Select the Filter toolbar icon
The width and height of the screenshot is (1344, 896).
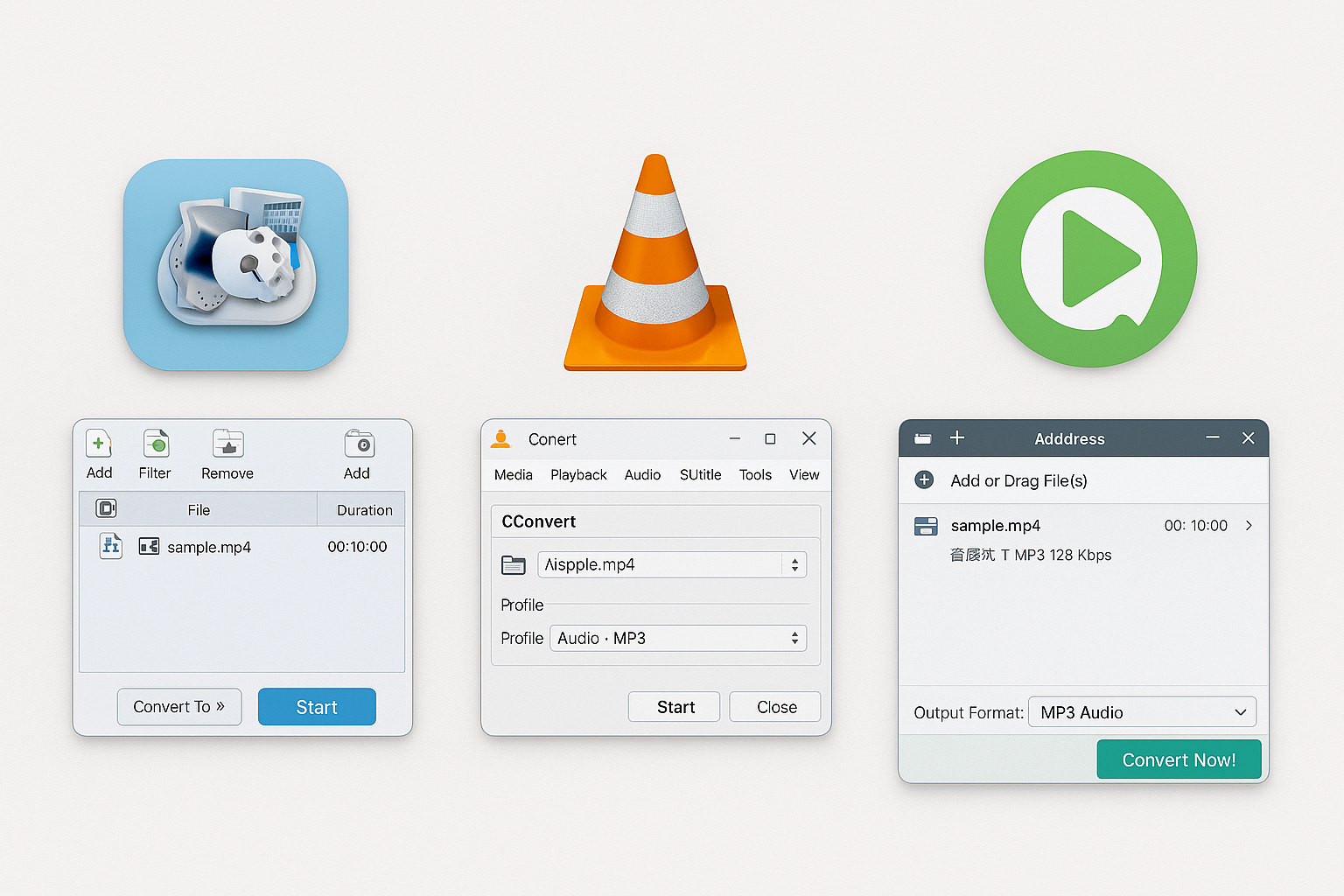coord(156,444)
